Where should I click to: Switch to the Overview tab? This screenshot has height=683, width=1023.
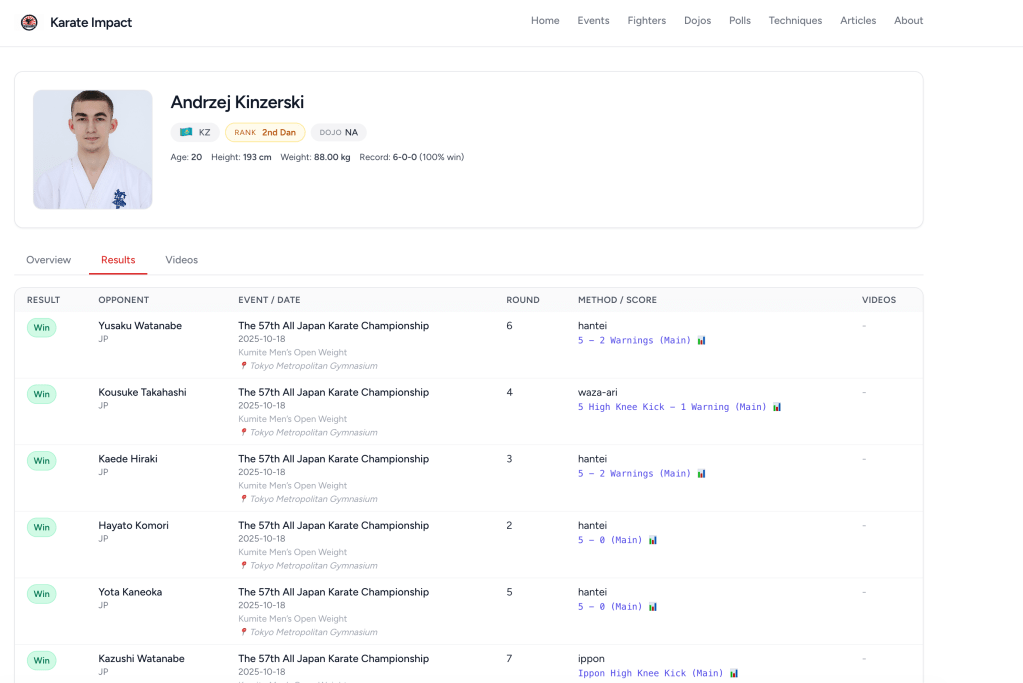[48, 260]
